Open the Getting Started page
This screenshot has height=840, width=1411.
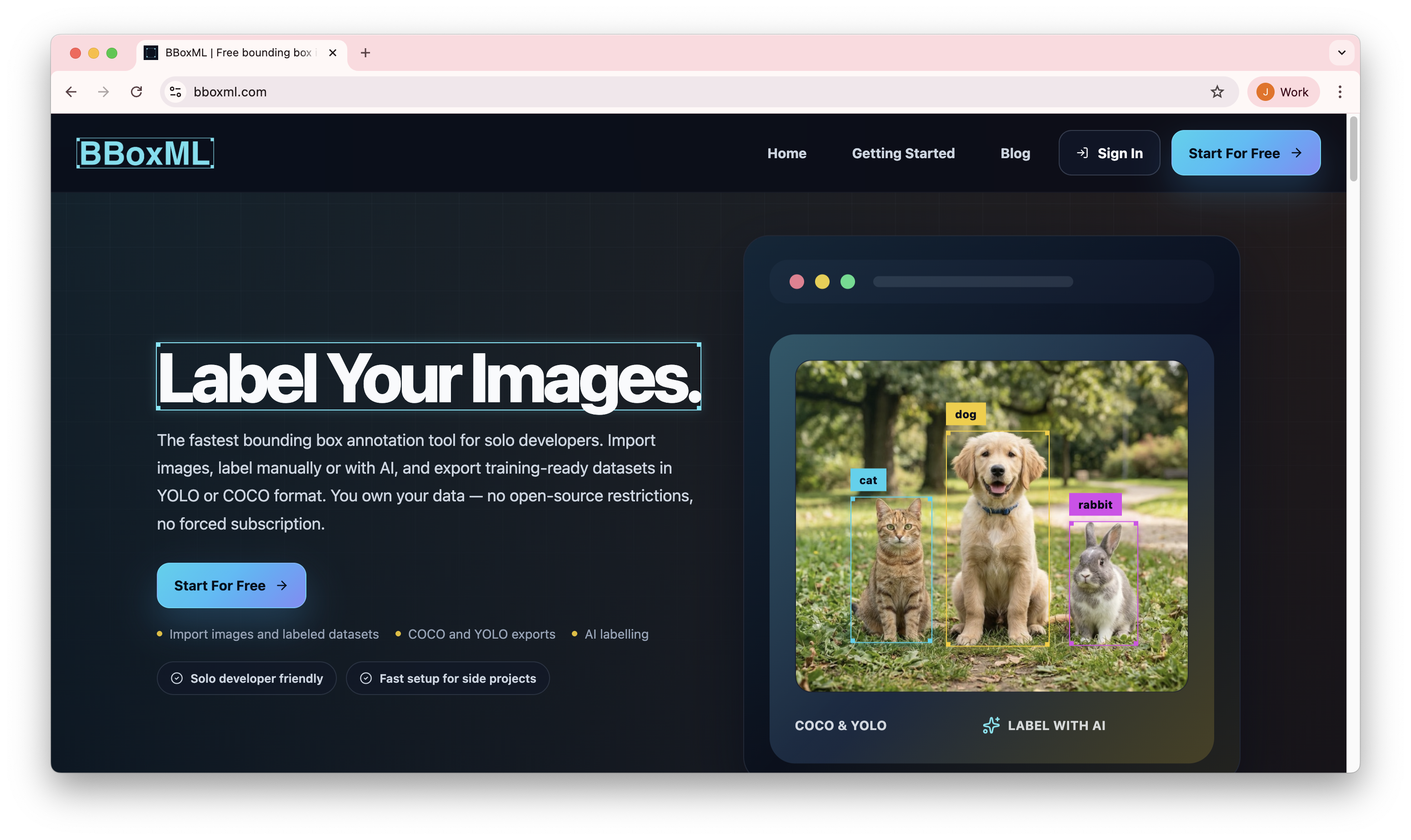[x=902, y=153]
